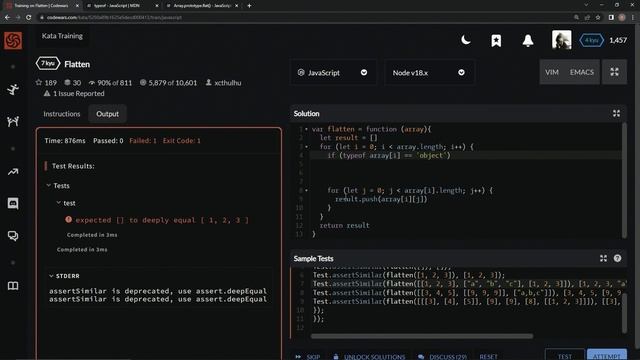
Task: Switch to the typeof JavaScript MDN browser tab
Action: (x=121, y=6)
